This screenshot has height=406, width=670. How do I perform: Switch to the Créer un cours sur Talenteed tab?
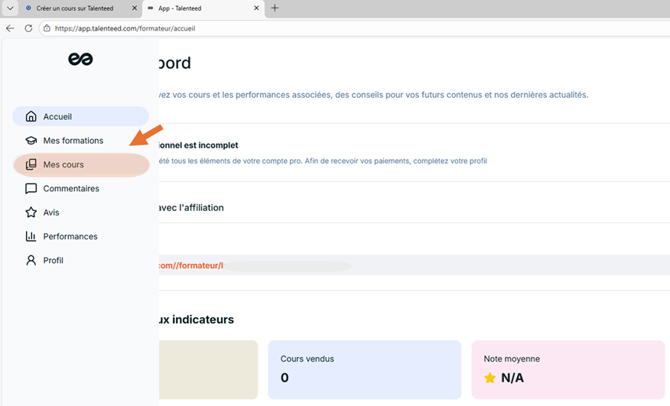pos(74,8)
